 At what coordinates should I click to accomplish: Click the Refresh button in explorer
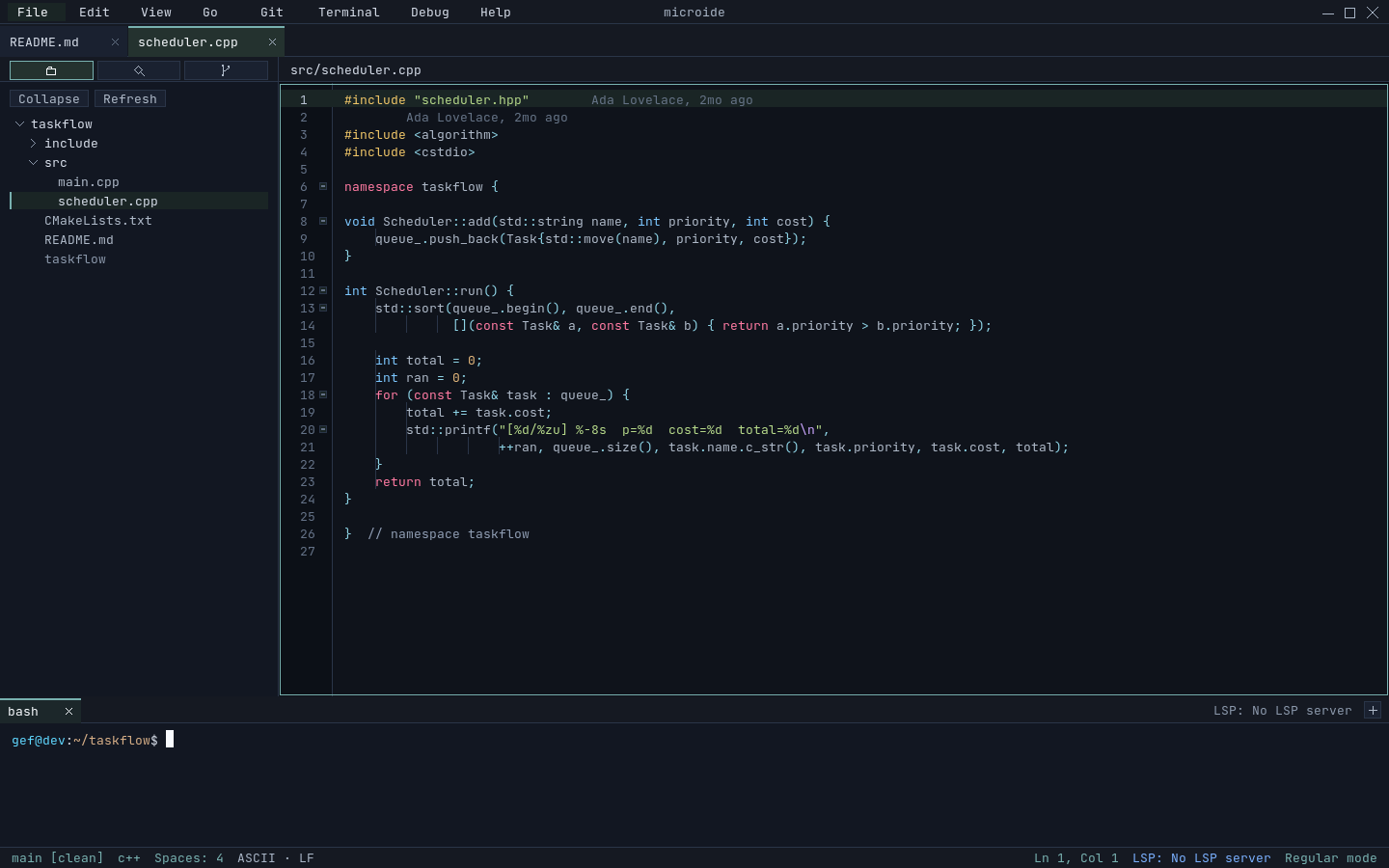click(x=130, y=98)
